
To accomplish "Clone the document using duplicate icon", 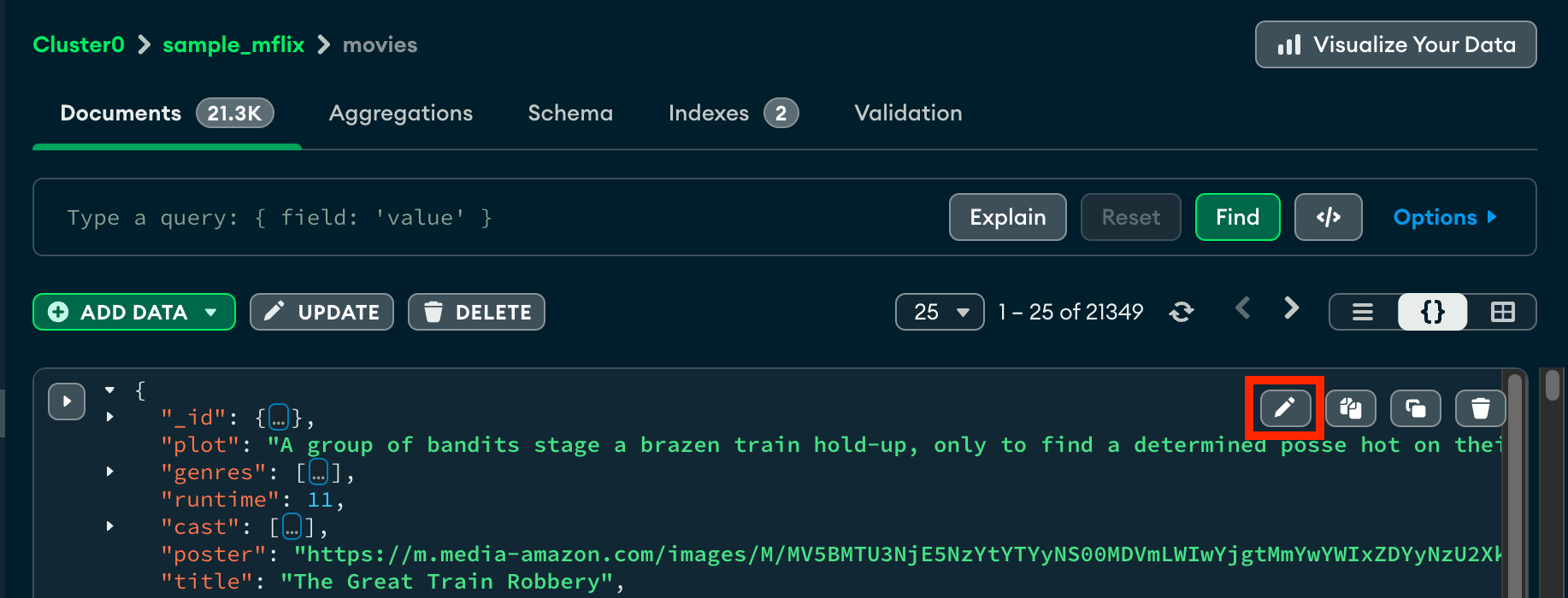I will (1416, 408).
